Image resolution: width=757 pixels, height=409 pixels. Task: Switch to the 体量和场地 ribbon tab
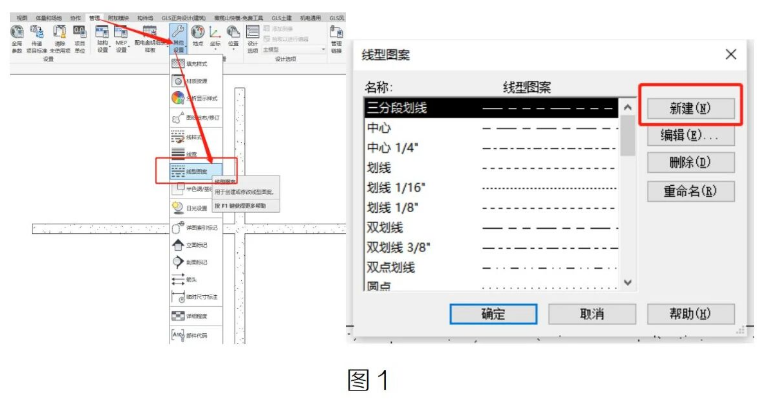[48, 18]
